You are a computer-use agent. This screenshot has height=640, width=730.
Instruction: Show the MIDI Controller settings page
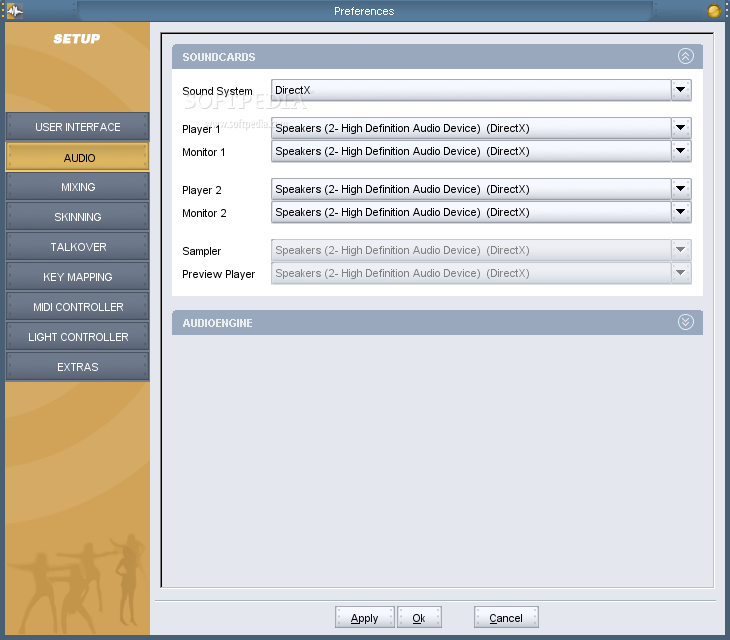tap(78, 307)
